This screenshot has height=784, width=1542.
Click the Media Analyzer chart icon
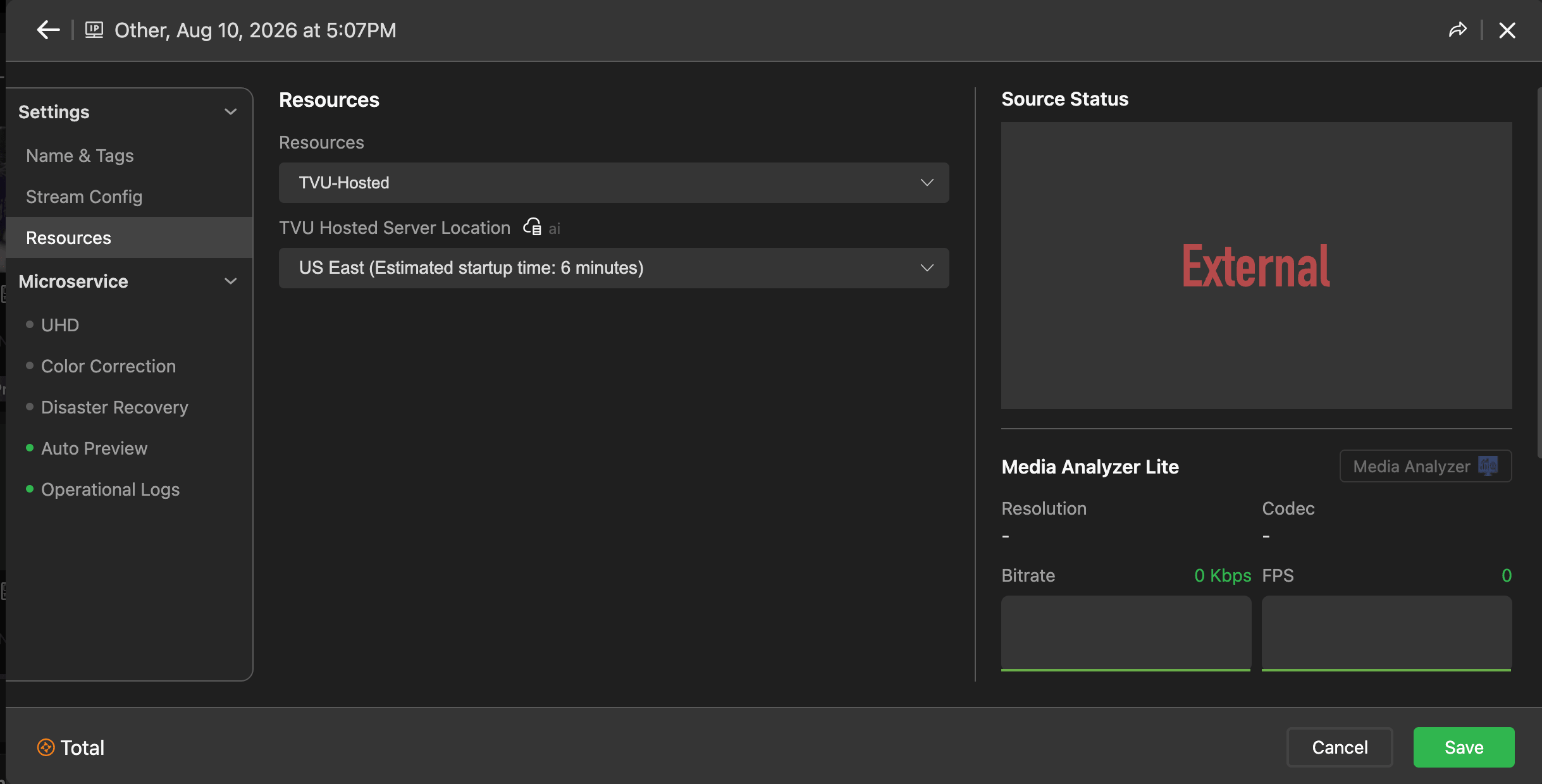coord(1488,466)
